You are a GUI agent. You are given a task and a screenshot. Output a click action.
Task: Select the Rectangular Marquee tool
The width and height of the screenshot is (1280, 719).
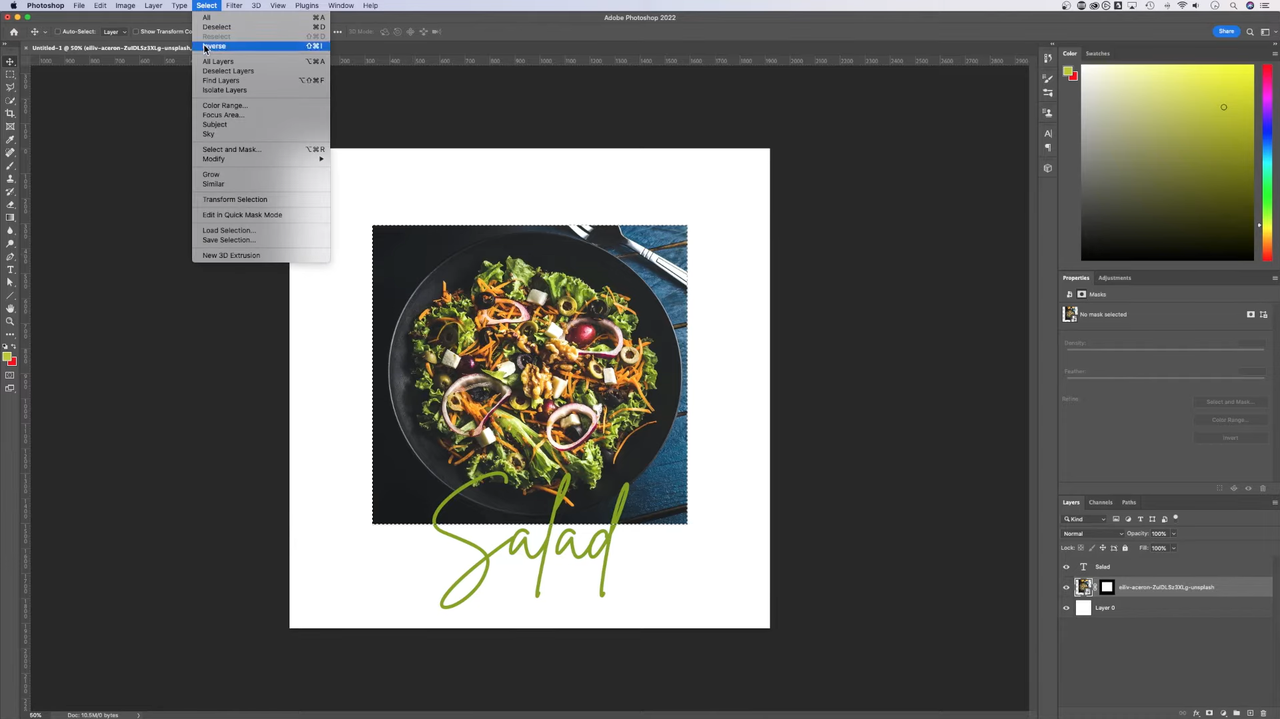pyautogui.click(x=10, y=73)
